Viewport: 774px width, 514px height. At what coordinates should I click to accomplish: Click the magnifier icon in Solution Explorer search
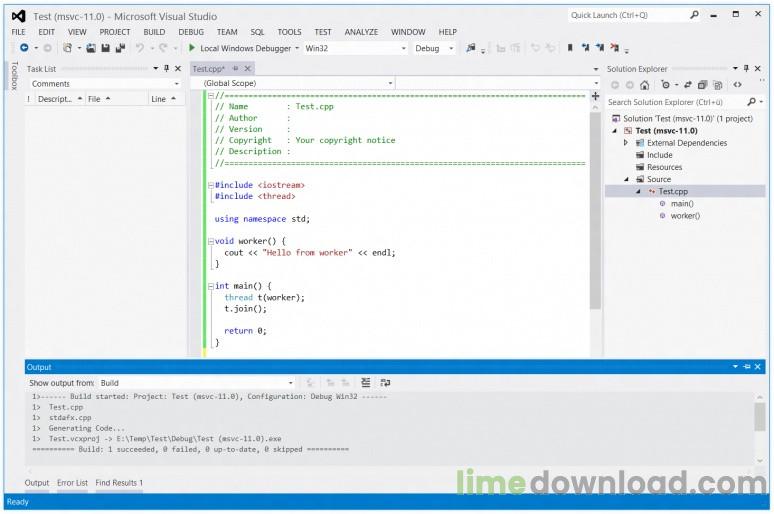(751, 101)
